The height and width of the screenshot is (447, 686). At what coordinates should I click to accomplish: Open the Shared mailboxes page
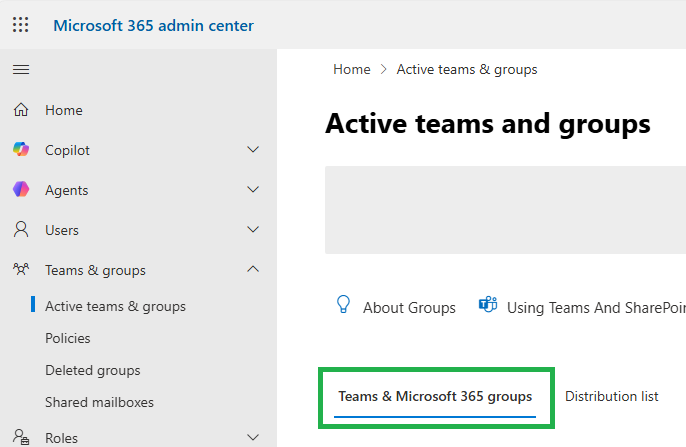99,402
